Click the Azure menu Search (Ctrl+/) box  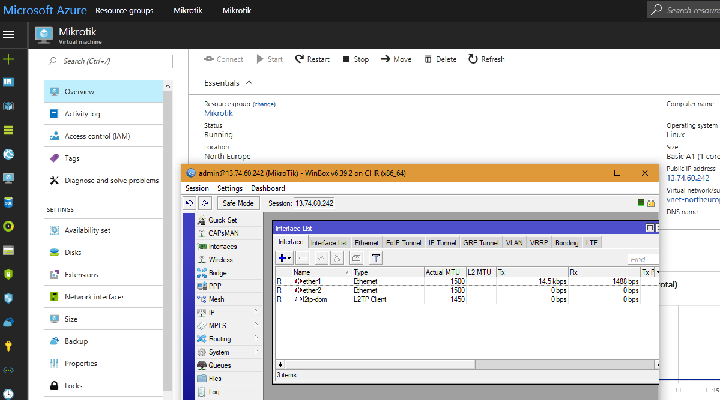click(x=109, y=61)
